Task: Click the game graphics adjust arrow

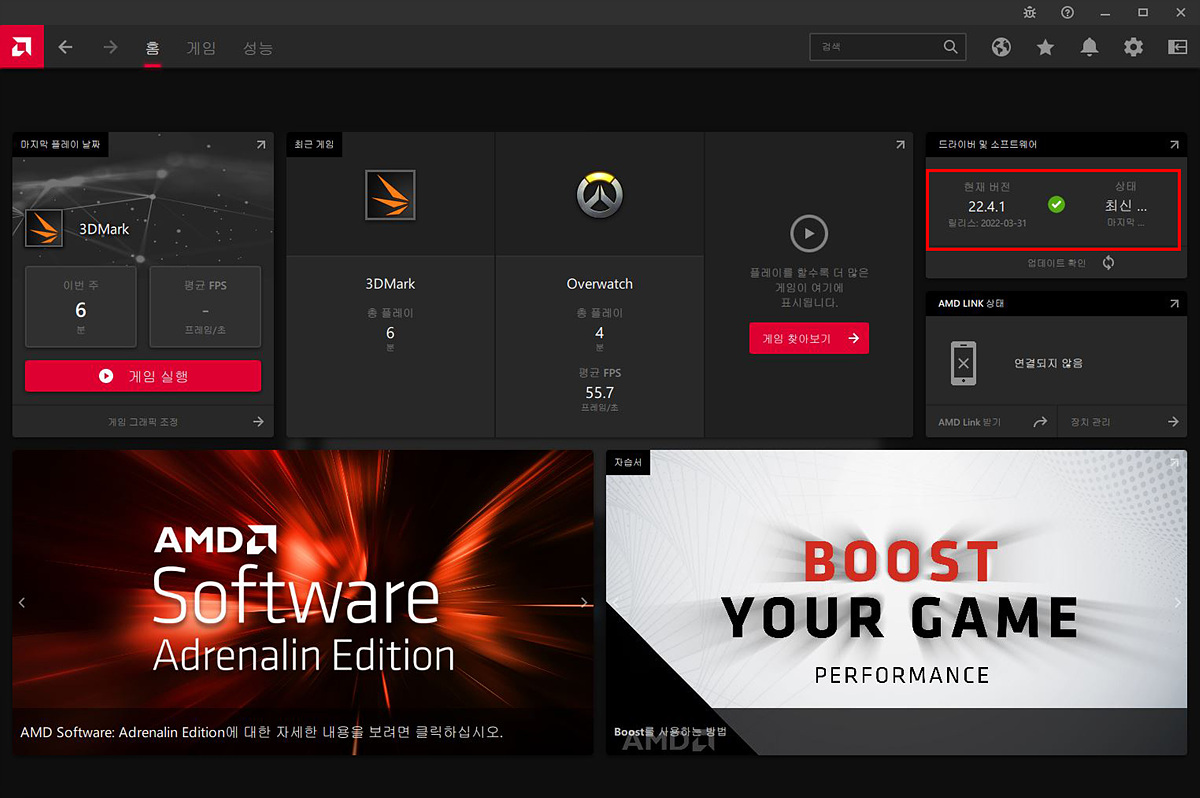Action: point(258,422)
